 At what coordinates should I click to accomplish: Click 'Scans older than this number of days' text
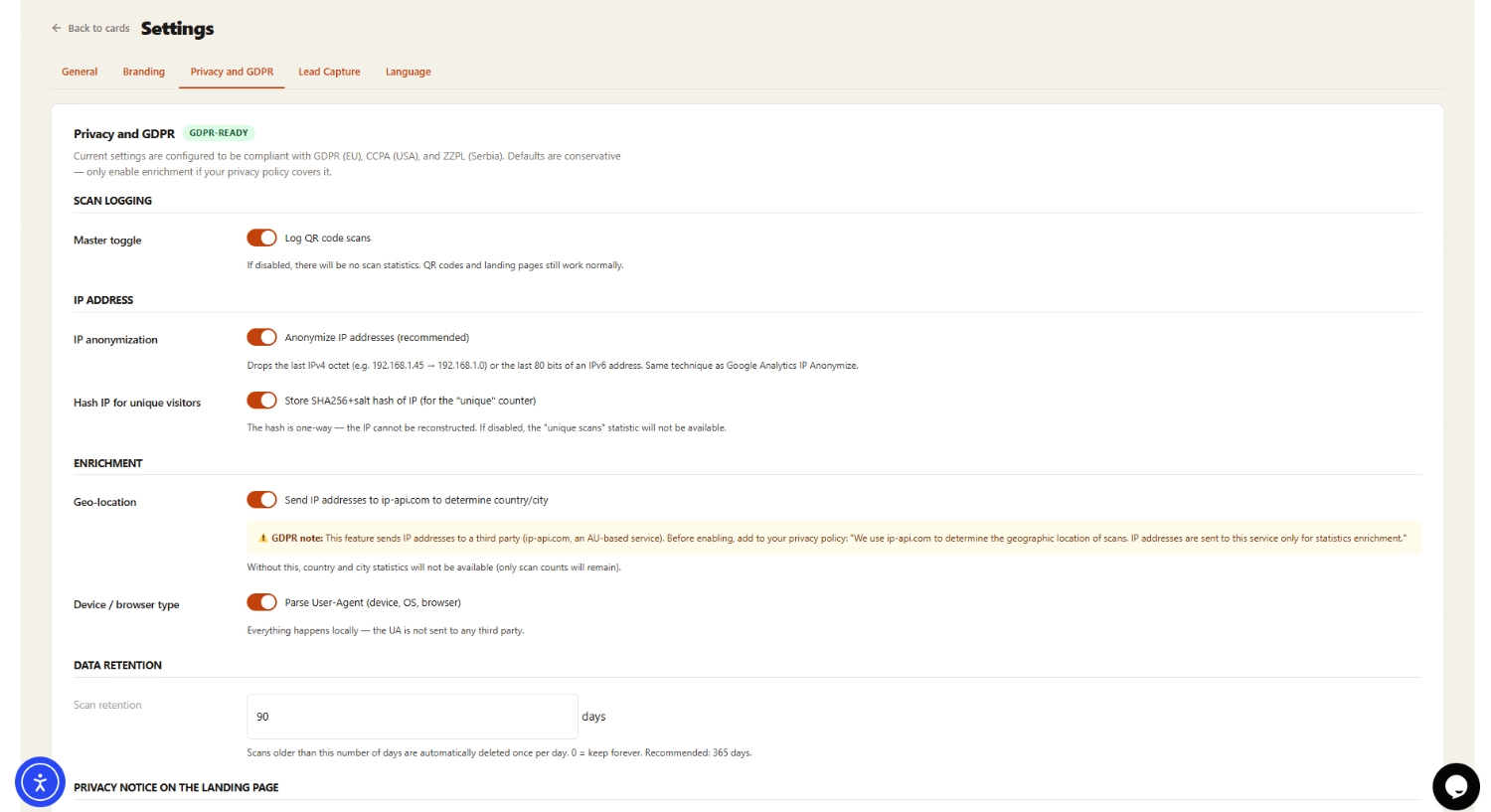coord(499,753)
